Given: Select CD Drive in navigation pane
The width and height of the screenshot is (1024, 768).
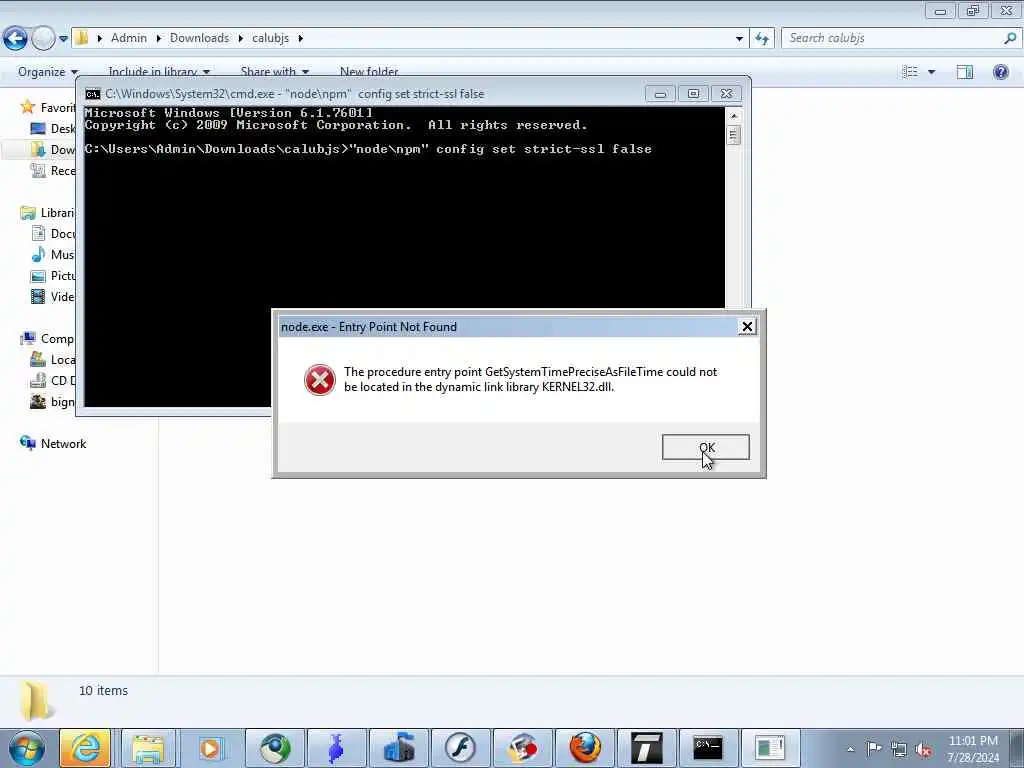Looking at the screenshot, I should tap(53, 381).
